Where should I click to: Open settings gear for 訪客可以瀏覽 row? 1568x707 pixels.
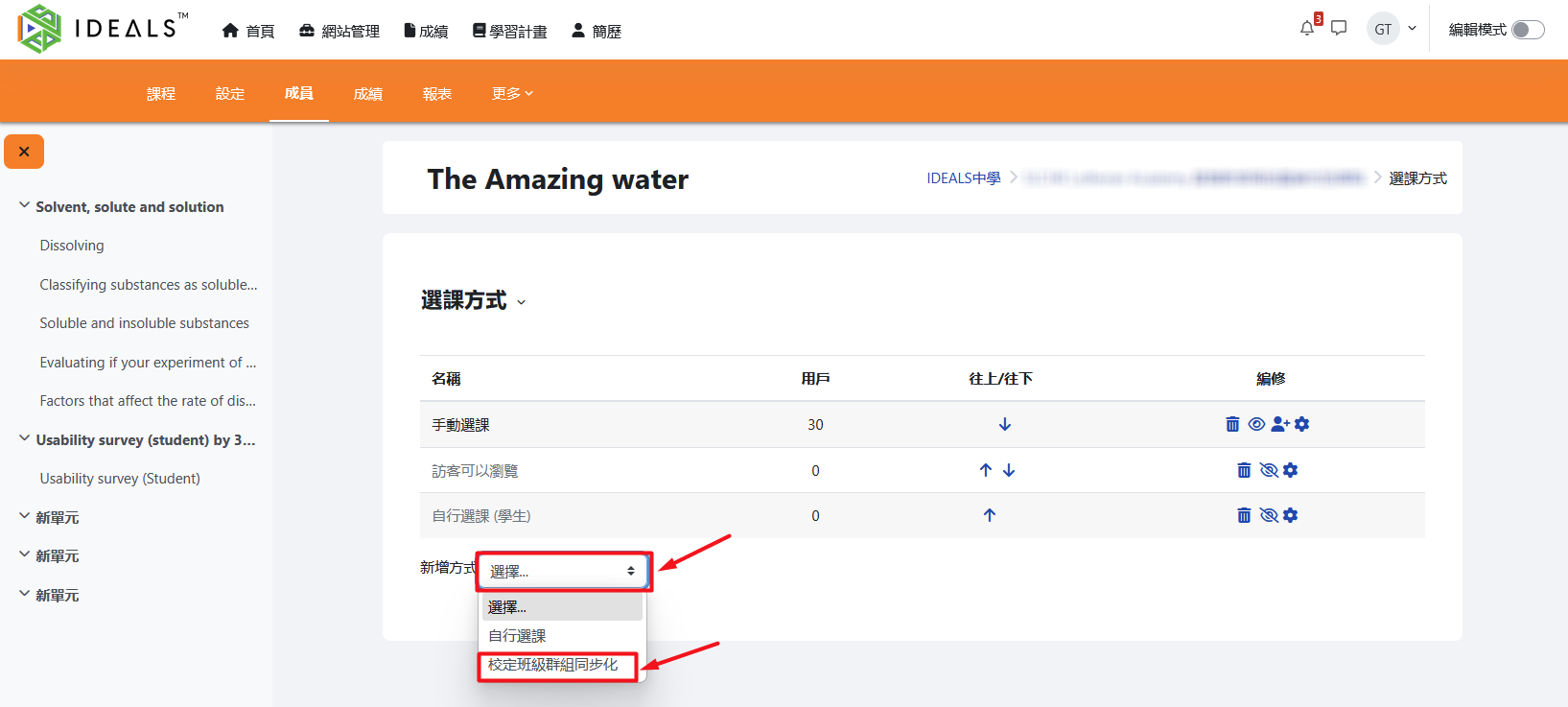(x=1291, y=470)
